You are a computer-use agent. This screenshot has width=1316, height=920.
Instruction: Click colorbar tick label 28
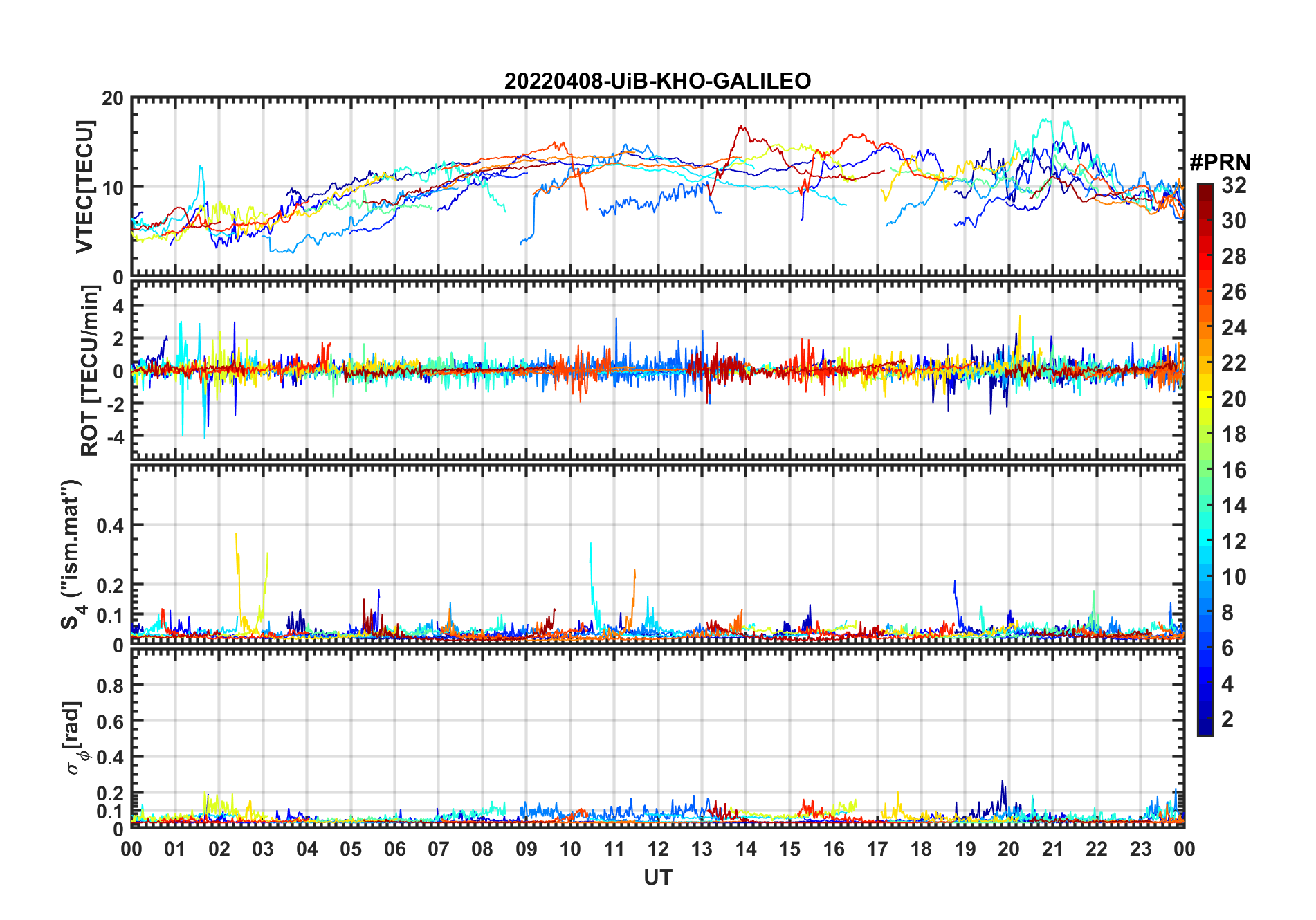pos(1234,257)
